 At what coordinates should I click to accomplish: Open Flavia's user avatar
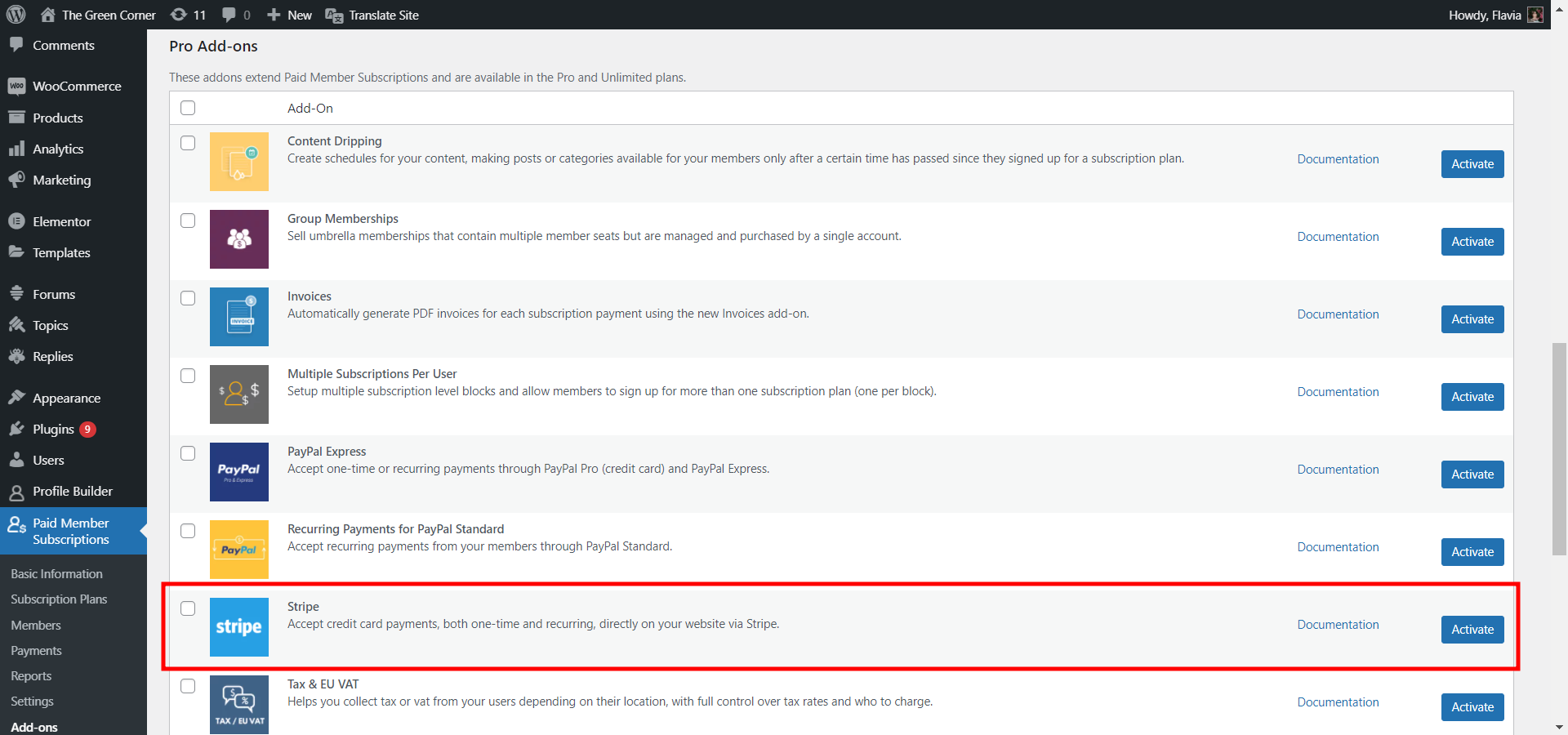[x=1535, y=15]
